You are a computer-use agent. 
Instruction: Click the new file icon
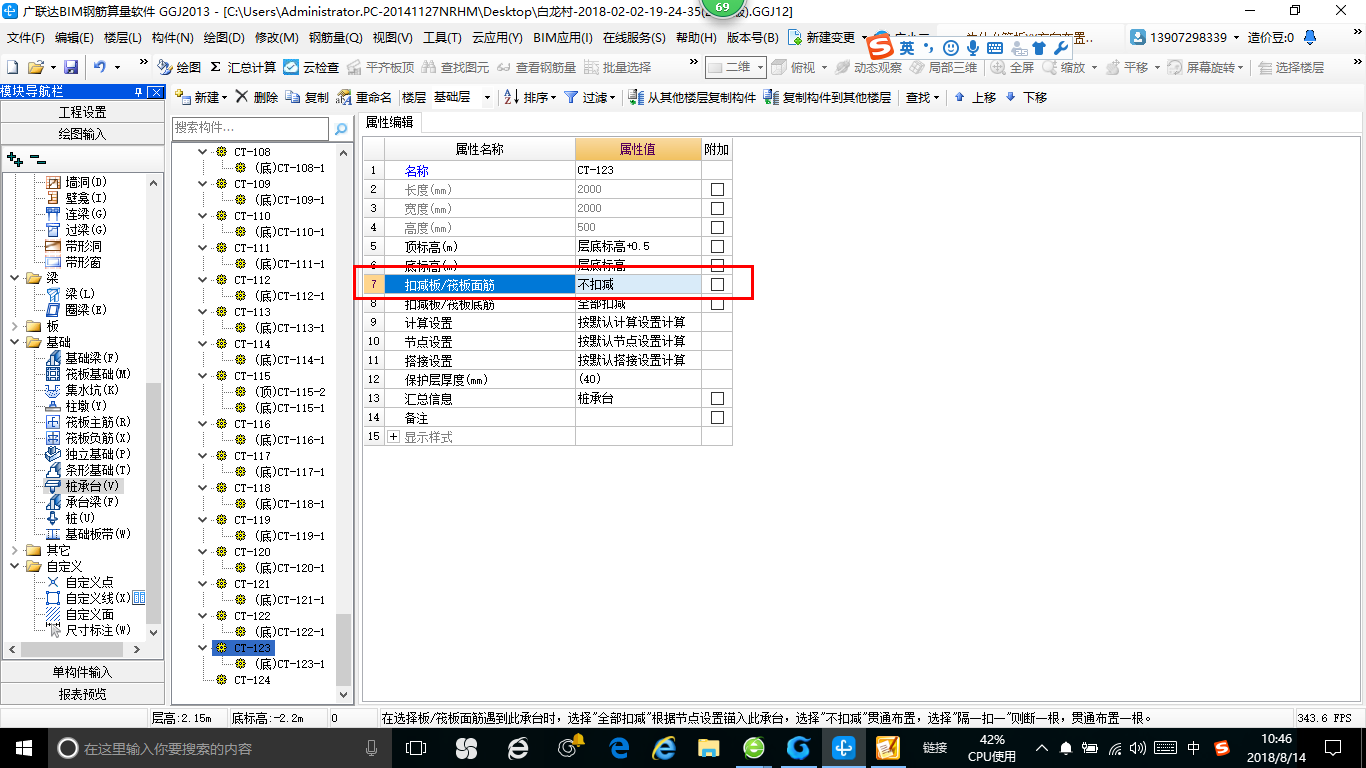point(12,67)
